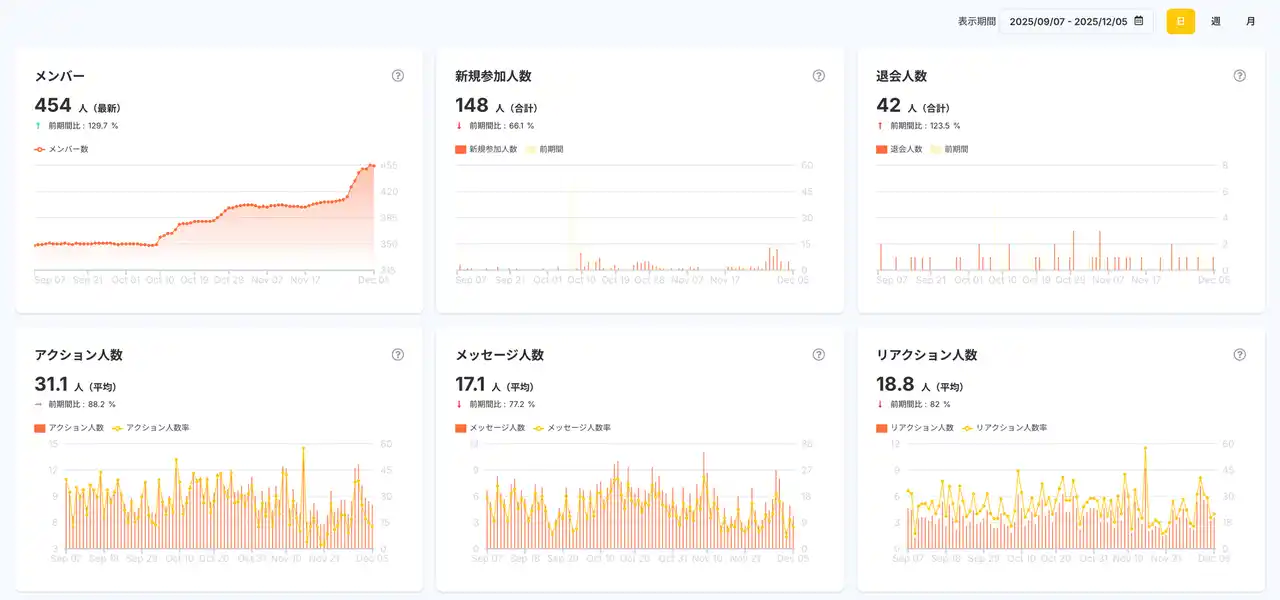1280x600 pixels.
Task: Select the 日 daily view button
Action: 1180,21
